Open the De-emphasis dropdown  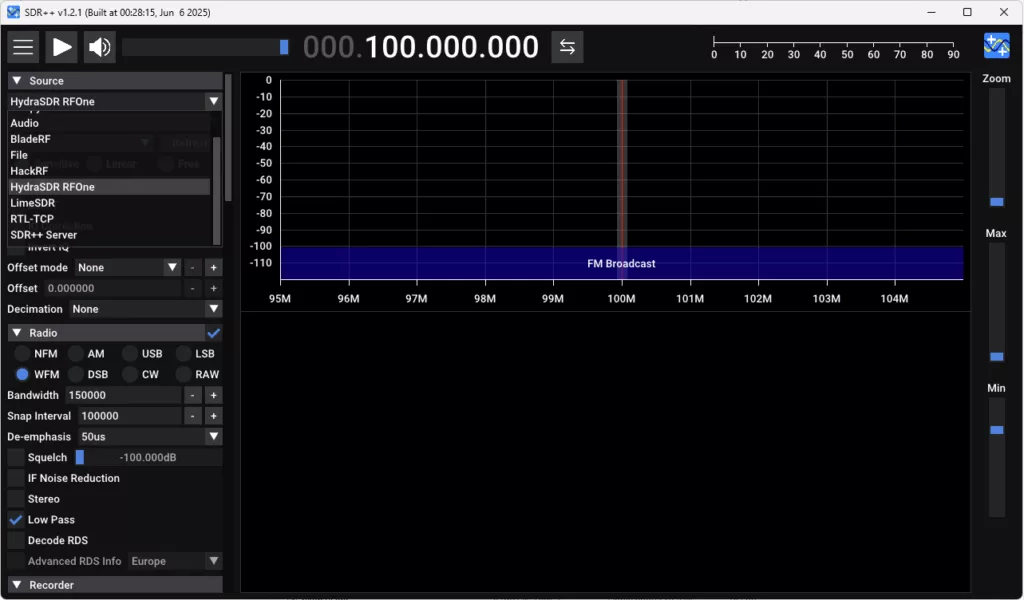tap(148, 436)
